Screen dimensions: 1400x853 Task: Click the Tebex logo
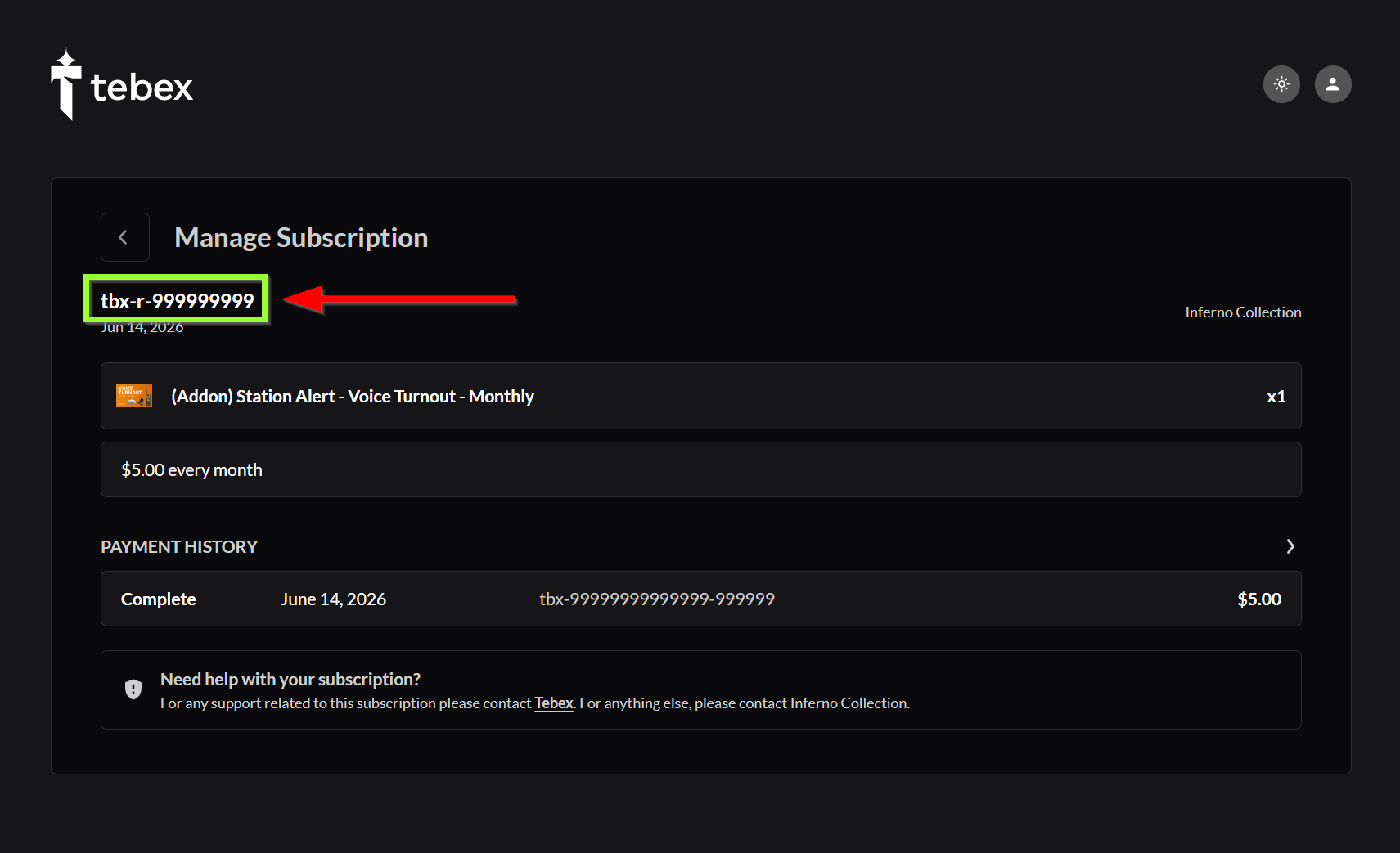(122, 85)
